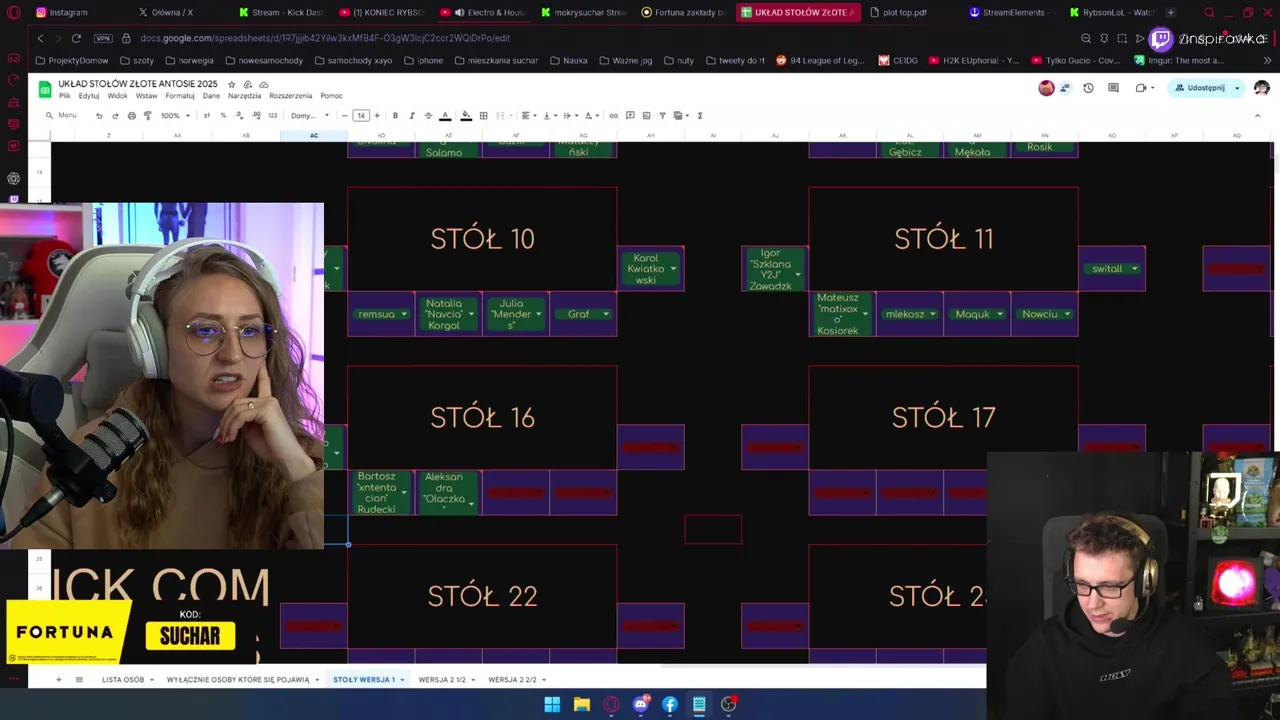This screenshot has width=1280, height=720.
Task: Collapse the toolbar with chevron arrow
Action: (x=1257, y=116)
